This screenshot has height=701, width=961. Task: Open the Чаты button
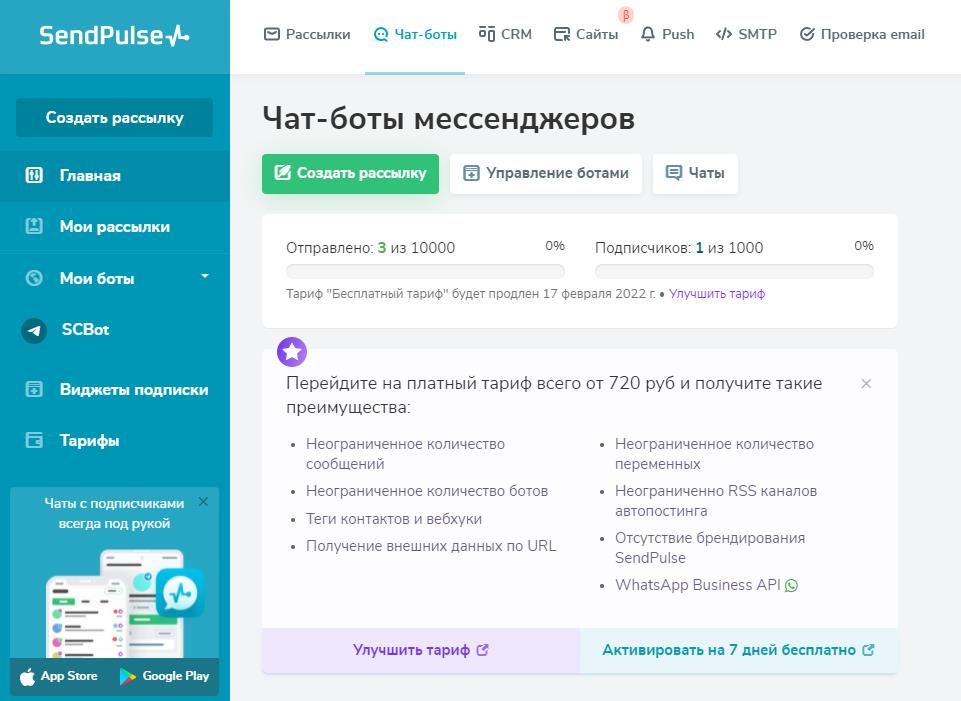[695, 173]
